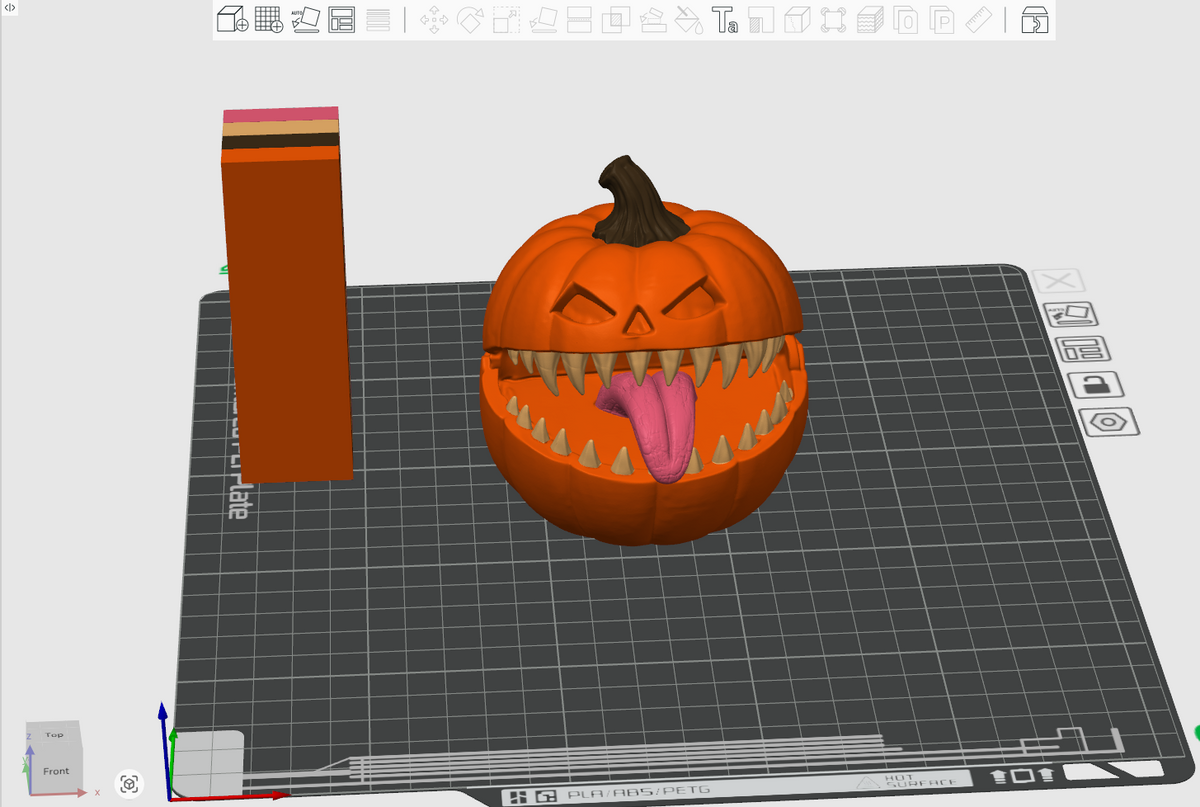Open the Text shape tool (Ta)
This screenshot has width=1200, height=807.
[725, 20]
